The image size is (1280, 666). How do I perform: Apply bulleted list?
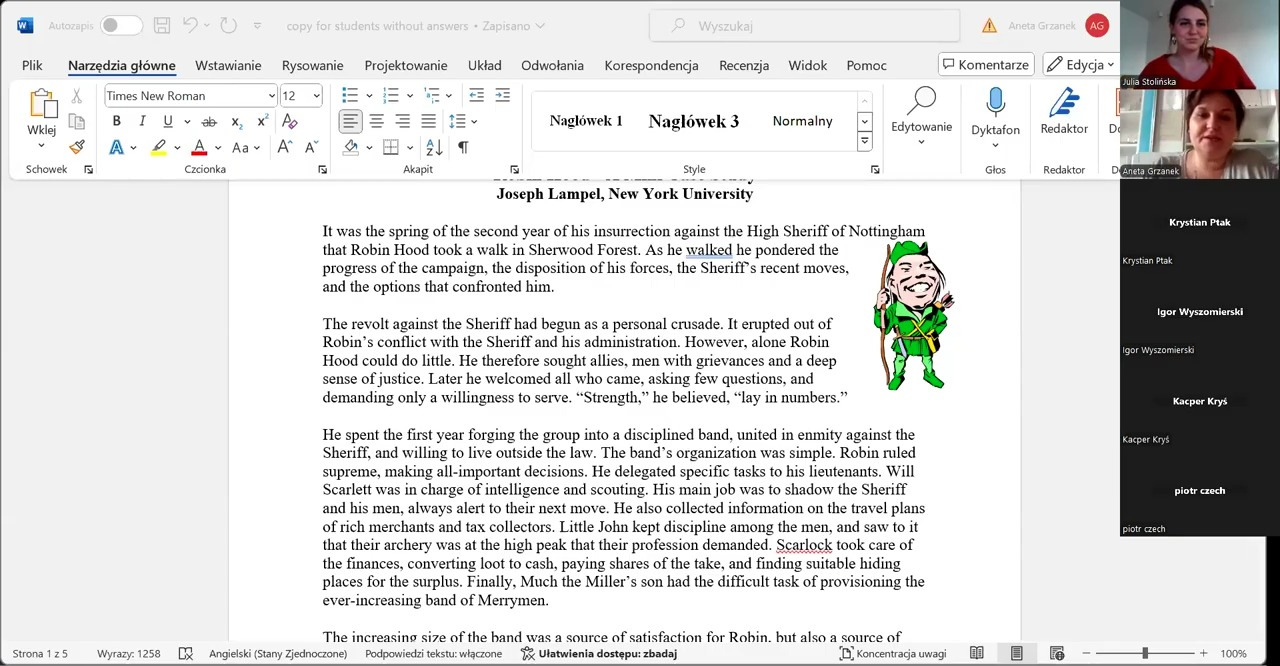(x=350, y=95)
